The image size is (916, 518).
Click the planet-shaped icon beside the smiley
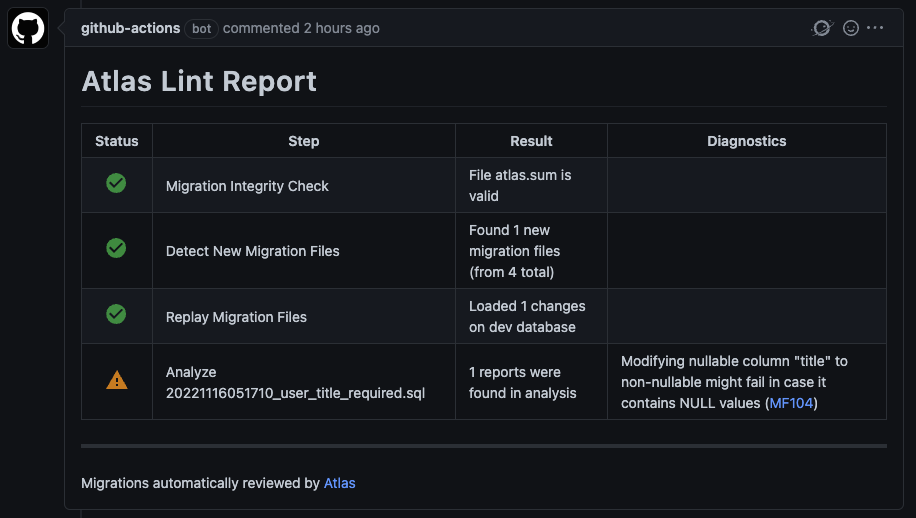click(823, 28)
